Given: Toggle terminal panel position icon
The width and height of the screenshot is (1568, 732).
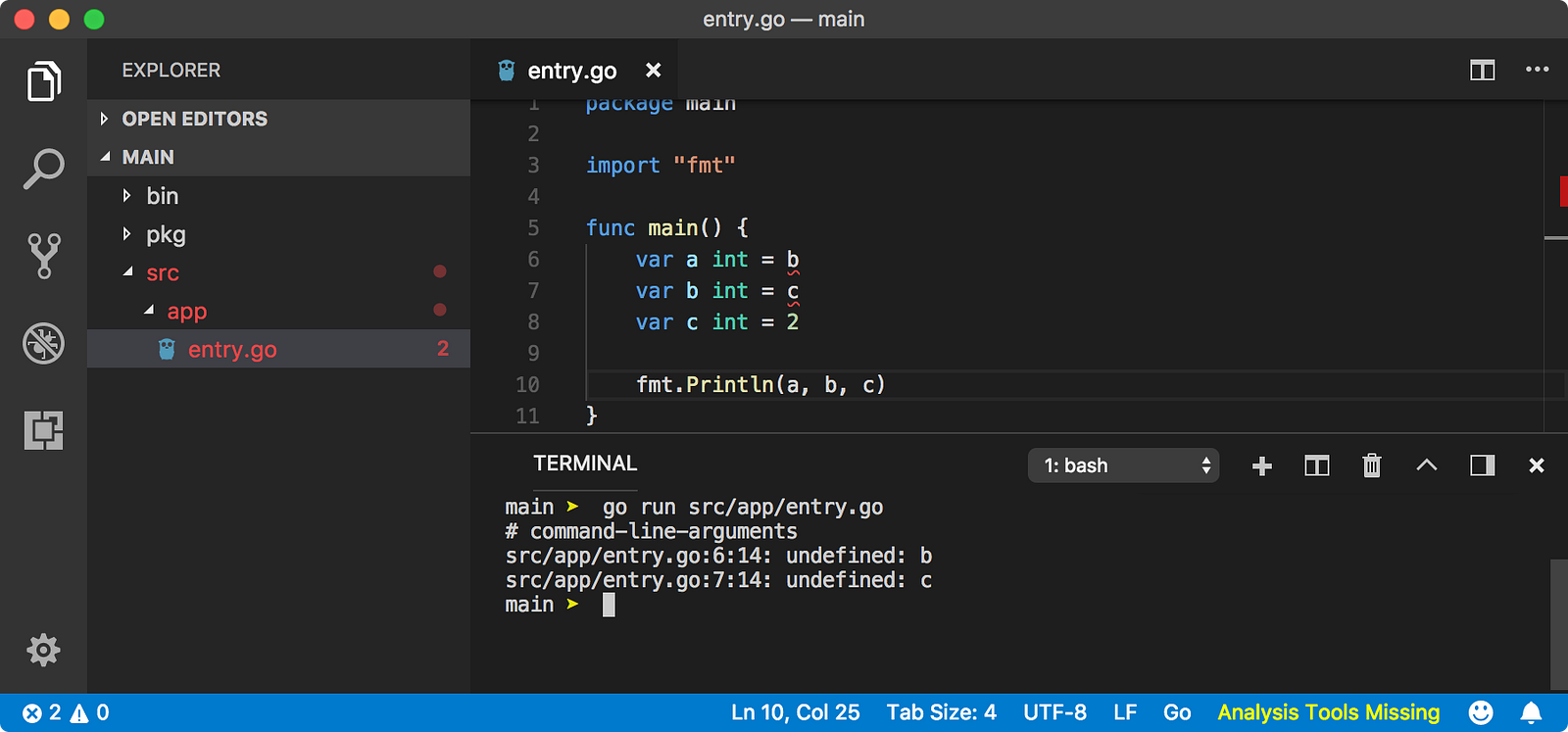Looking at the screenshot, I should [x=1483, y=465].
